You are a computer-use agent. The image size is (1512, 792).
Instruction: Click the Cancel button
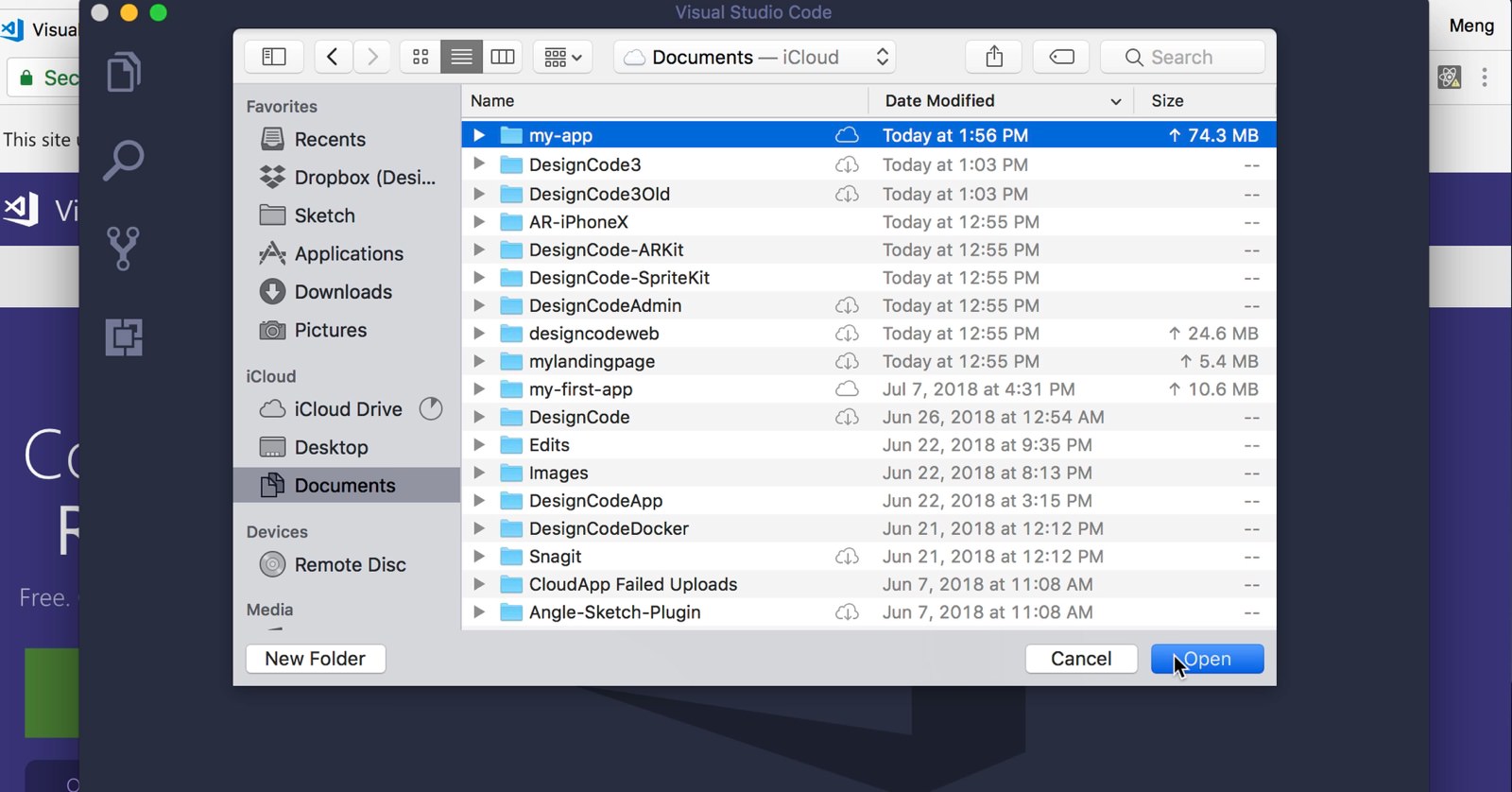coord(1081,659)
